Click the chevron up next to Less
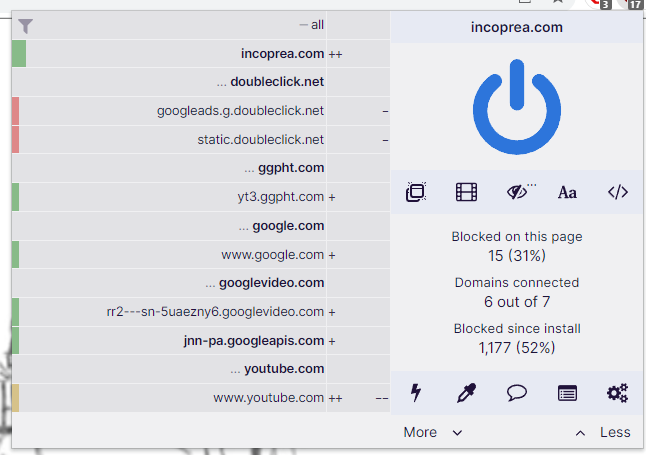Image resolution: width=646 pixels, height=455 pixels. point(580,433)
